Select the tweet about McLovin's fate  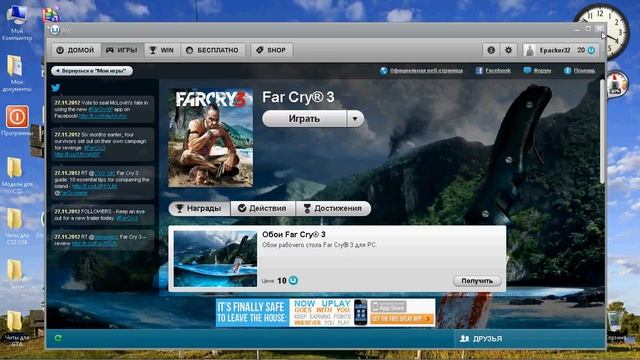[x=102, y=109]
